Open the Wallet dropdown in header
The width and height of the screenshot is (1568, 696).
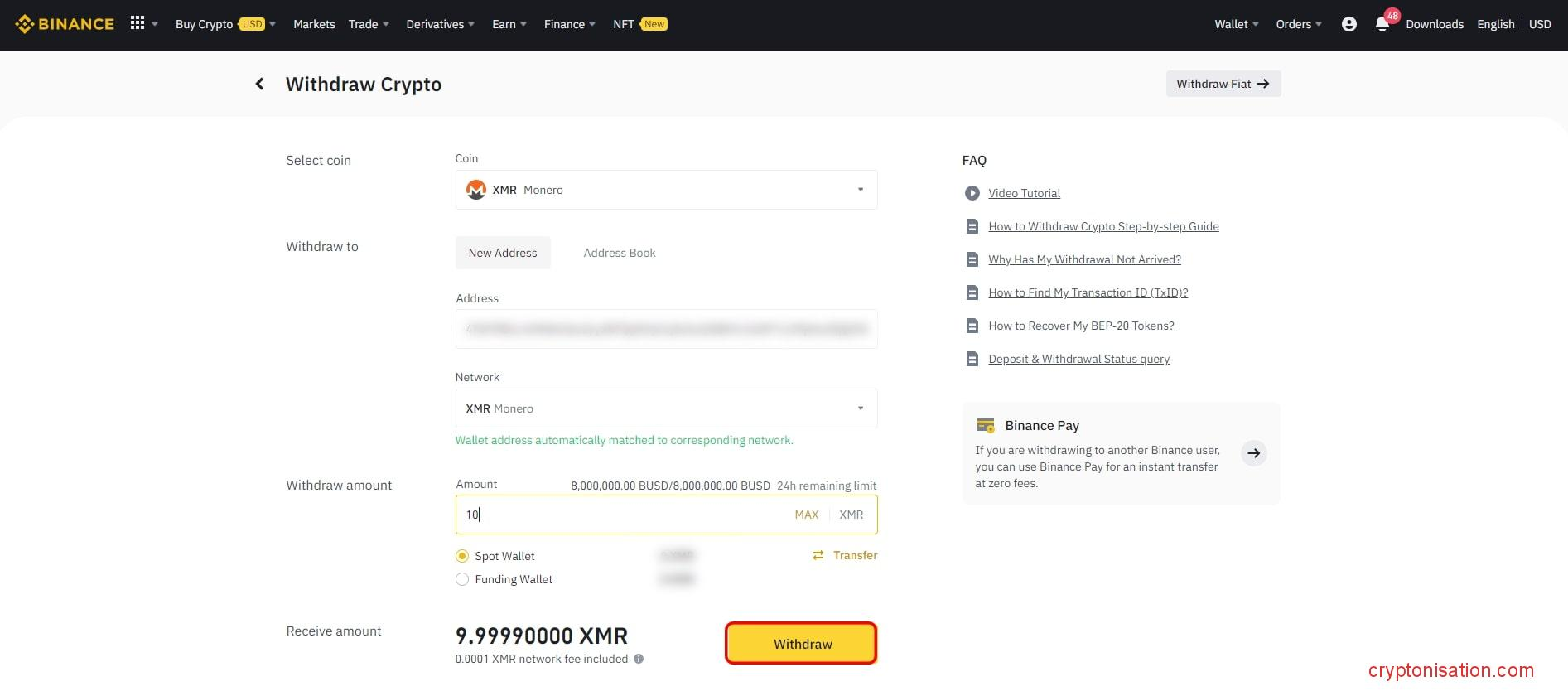1236,24
